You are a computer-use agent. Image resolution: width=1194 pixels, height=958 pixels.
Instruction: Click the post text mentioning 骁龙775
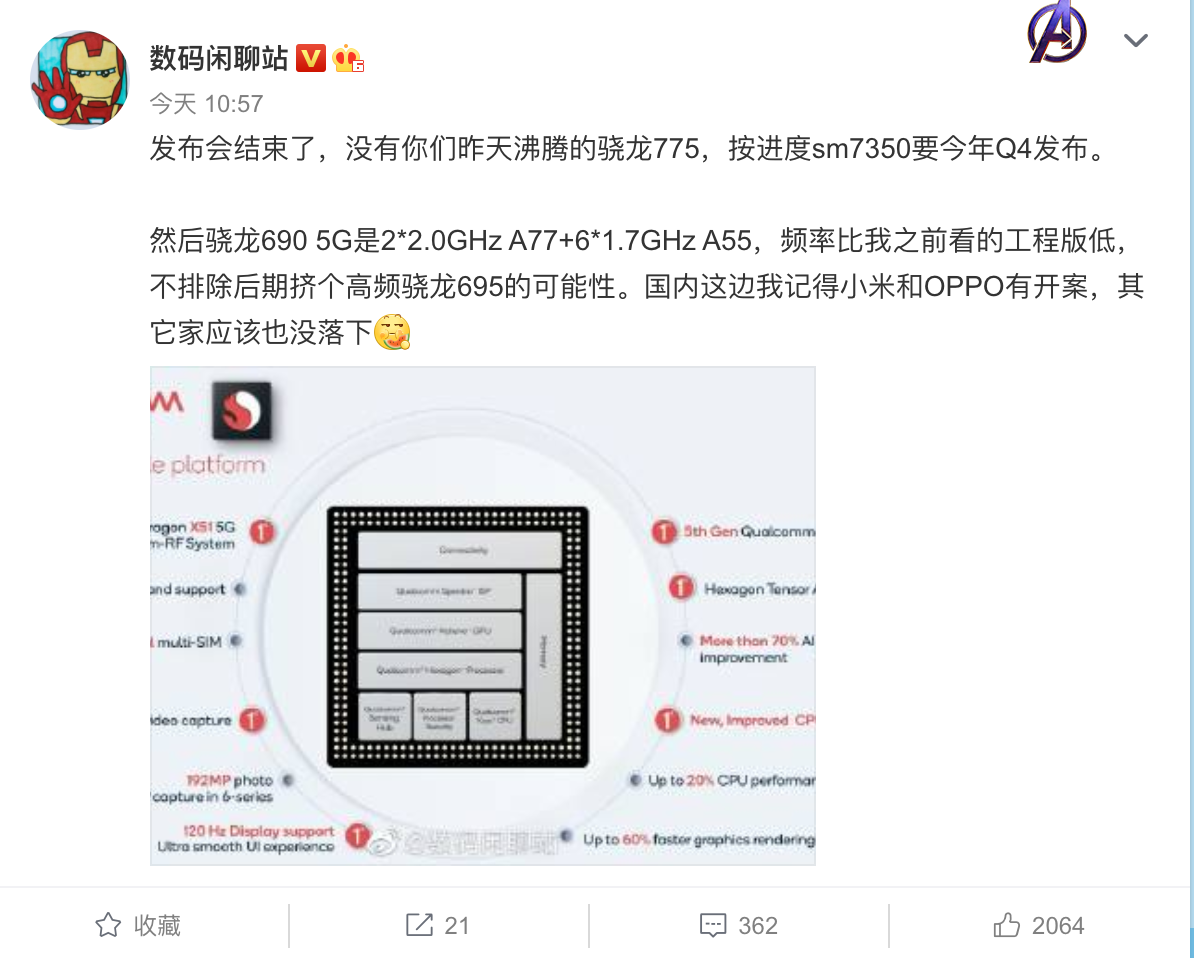[x=627, y=148]
